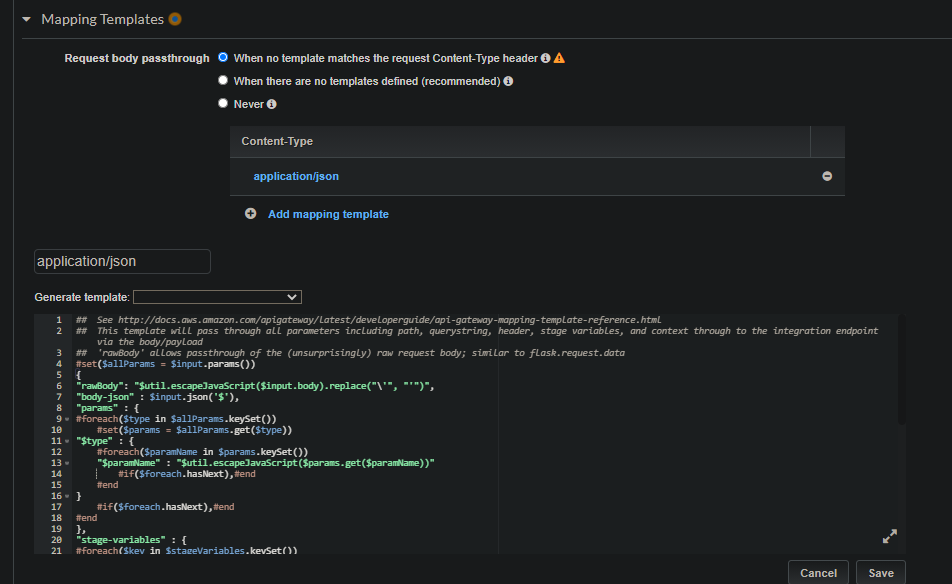Image resolution: width=952 pixels, height=584 pixels.
Task: Click the Content-Type column header
Action: click(277, 141)
